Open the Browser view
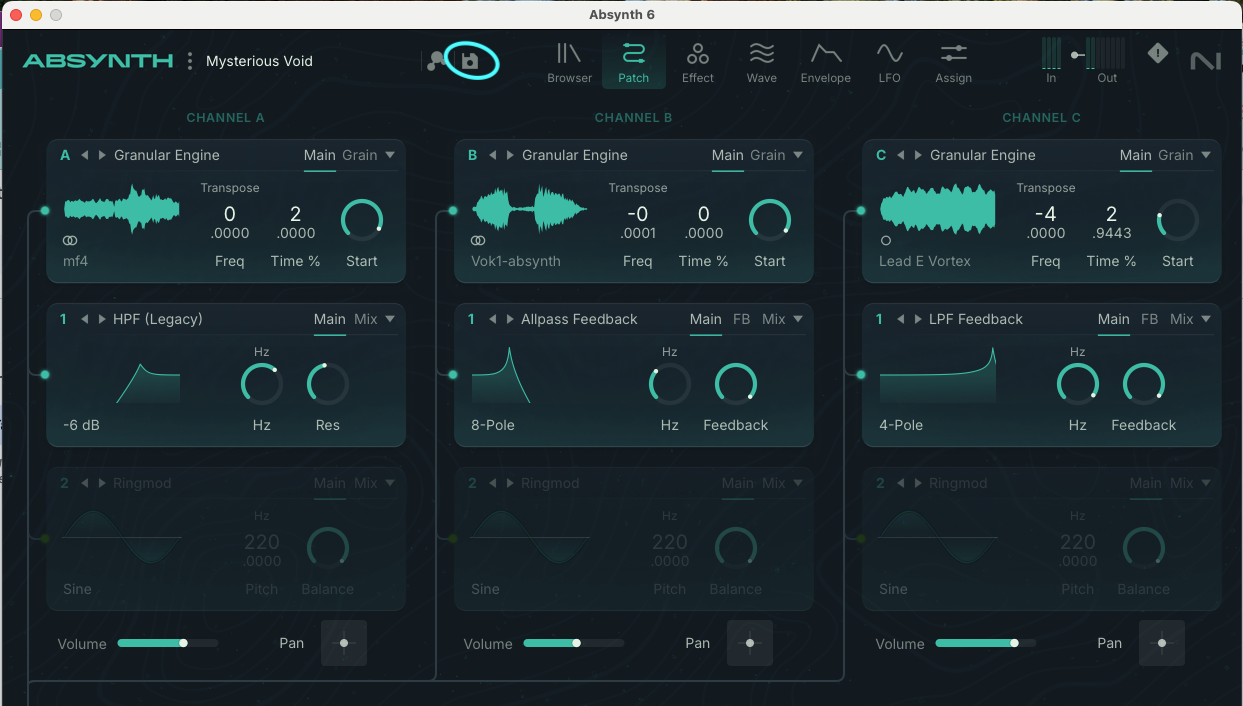This screenshot has width=1243, height=706. [569, 62]
